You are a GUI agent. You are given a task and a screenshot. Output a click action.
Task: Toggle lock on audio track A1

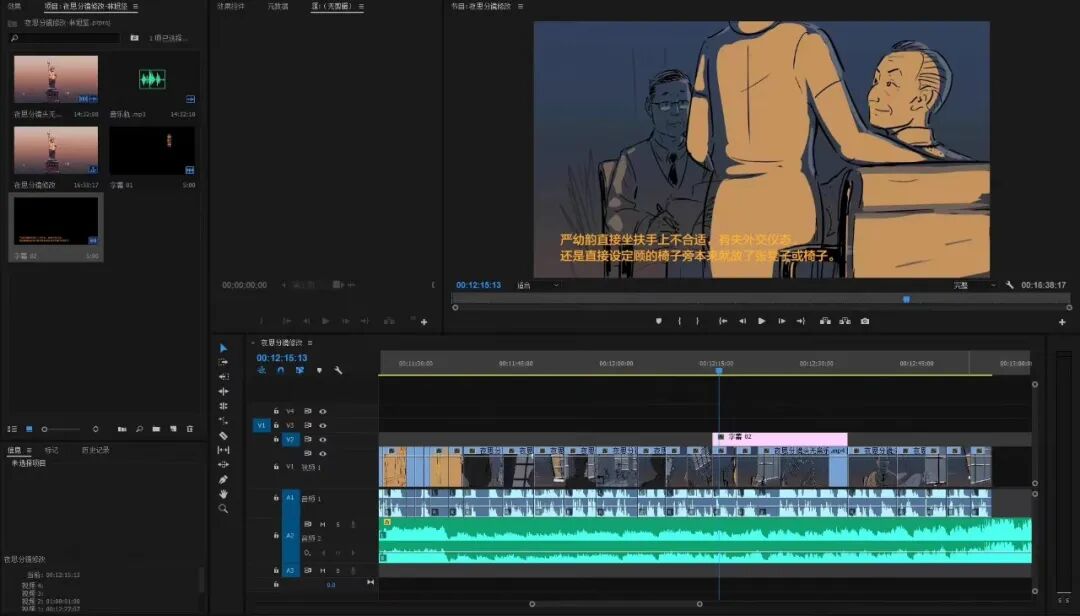point(276,497)
